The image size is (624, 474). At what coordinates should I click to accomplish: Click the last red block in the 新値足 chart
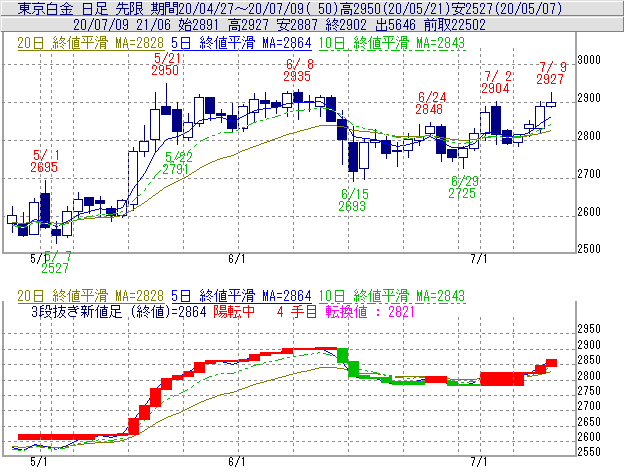(x=551, y=363)
